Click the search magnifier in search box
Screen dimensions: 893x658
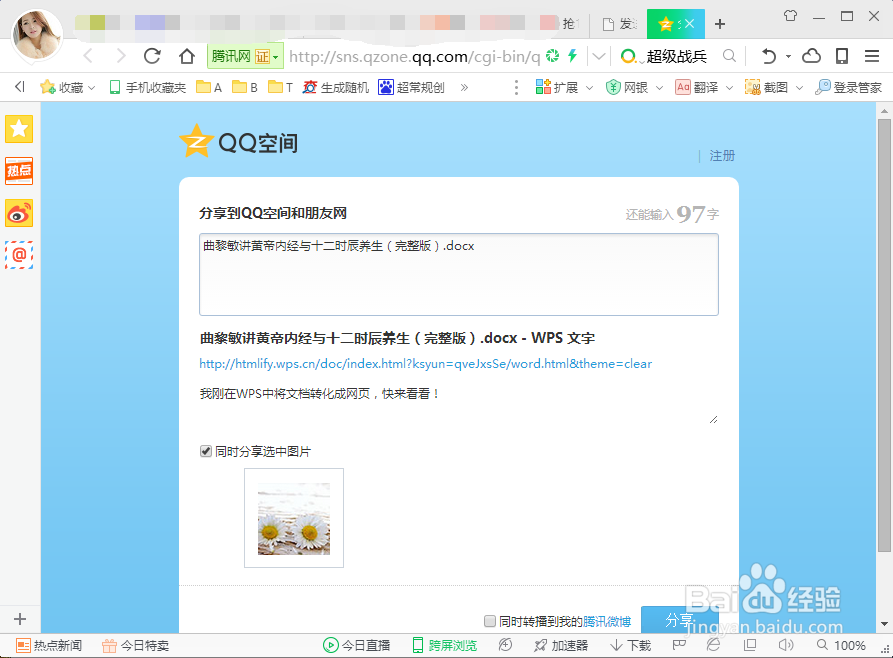coord(729,56)
